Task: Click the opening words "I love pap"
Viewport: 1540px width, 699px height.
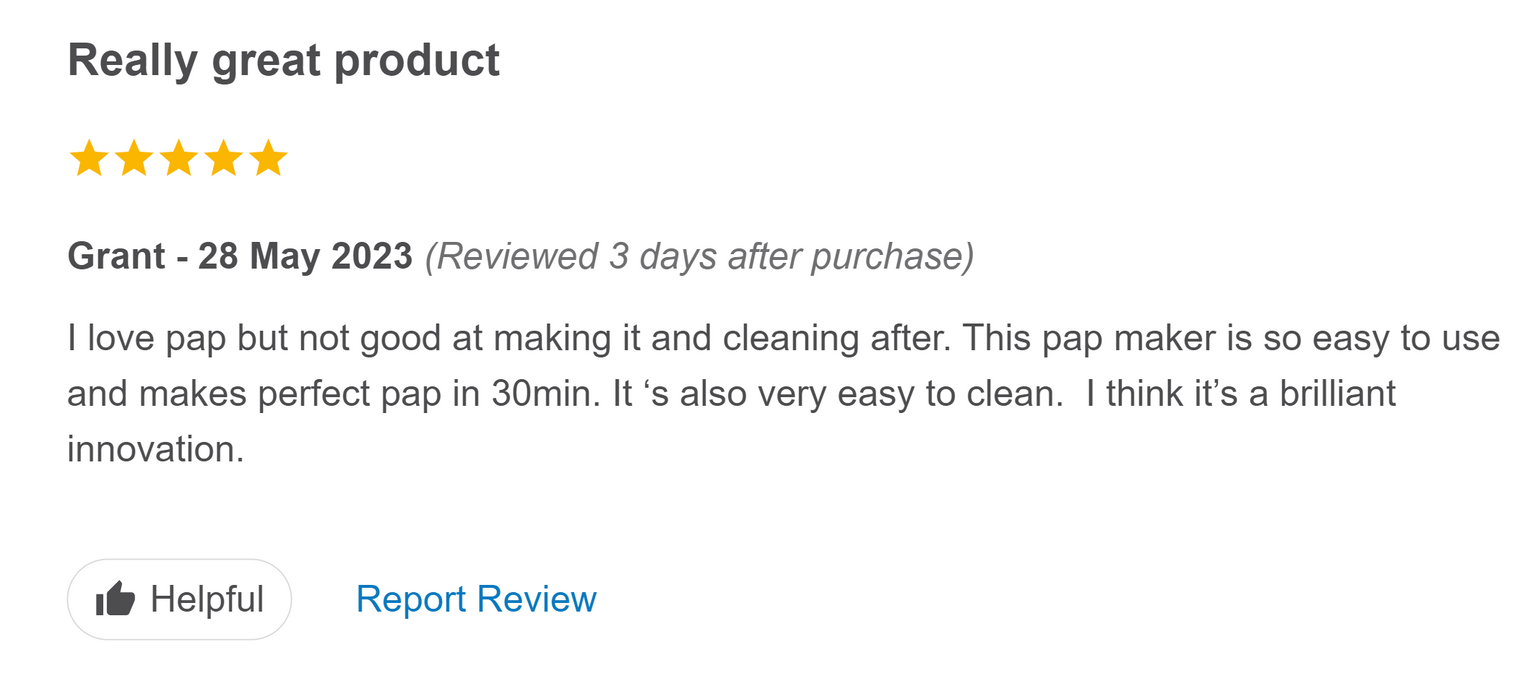Action: pos(147,339)
